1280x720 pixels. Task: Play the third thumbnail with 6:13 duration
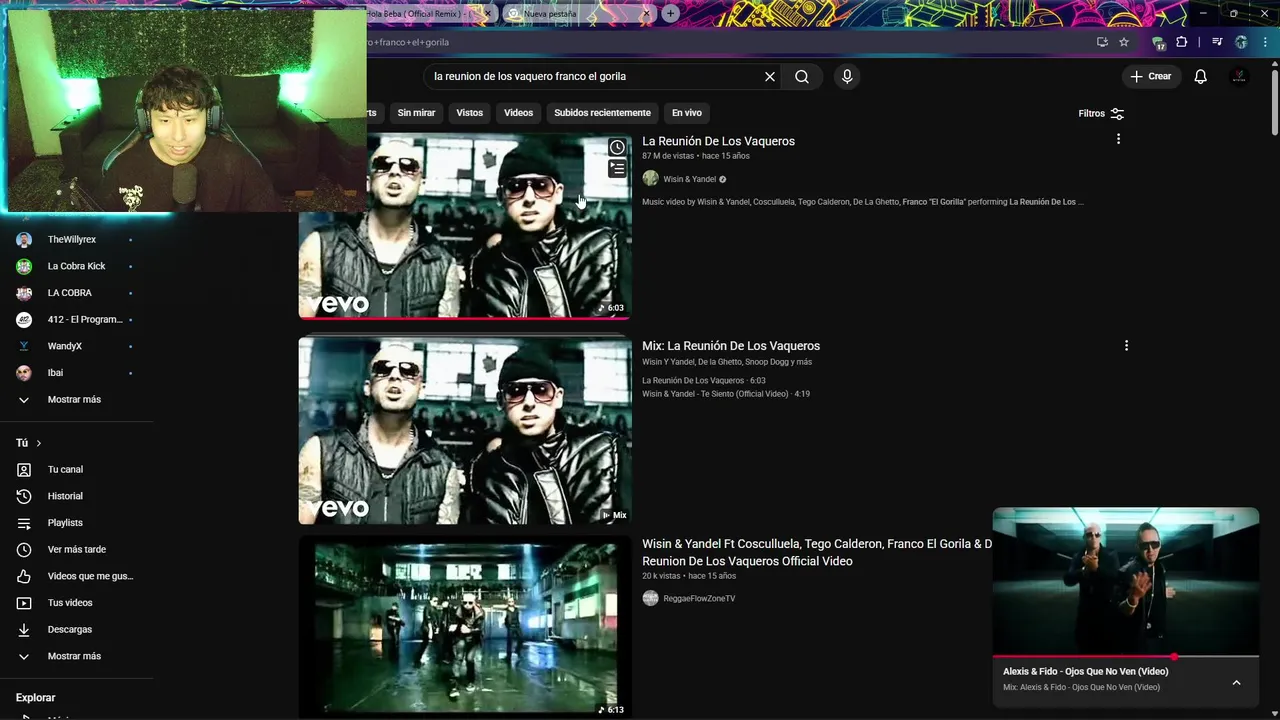tap(465, 629)
